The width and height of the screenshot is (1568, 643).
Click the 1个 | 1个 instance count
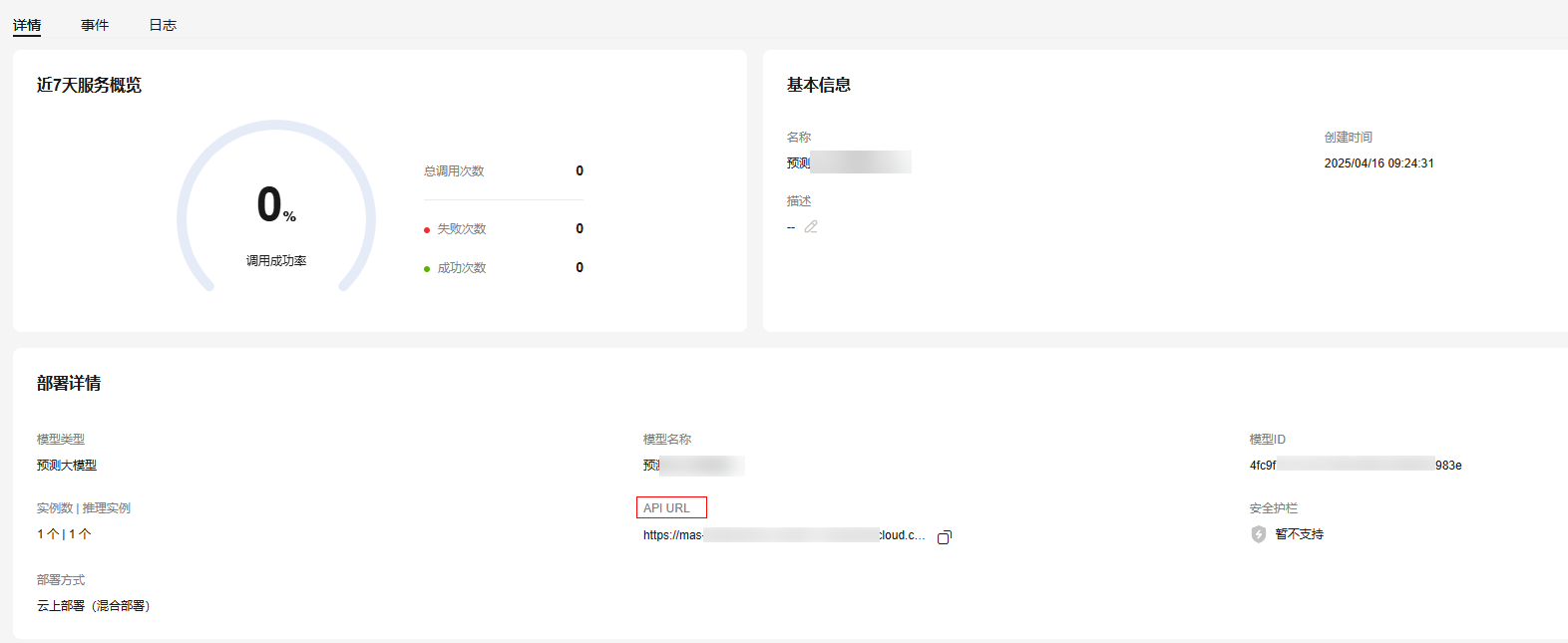[x=65, y=534]
